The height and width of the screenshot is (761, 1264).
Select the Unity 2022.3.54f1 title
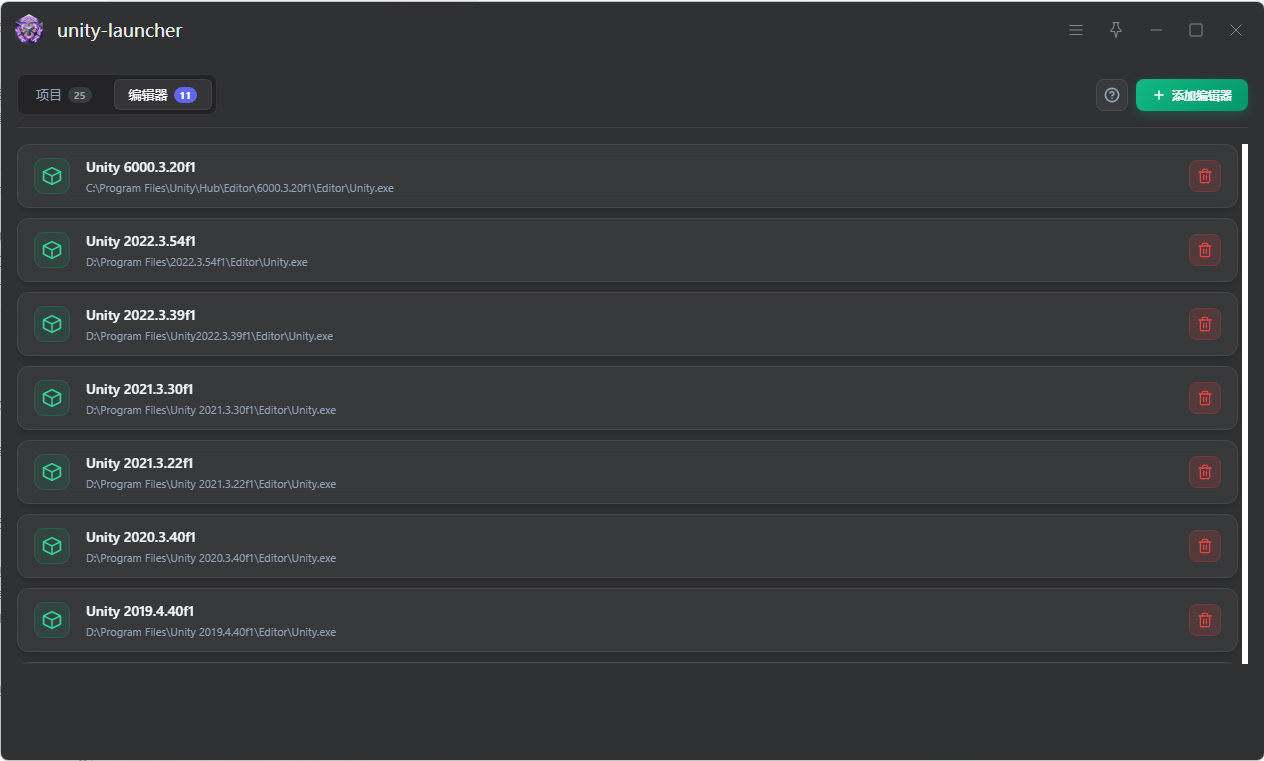tap(140, 241)
